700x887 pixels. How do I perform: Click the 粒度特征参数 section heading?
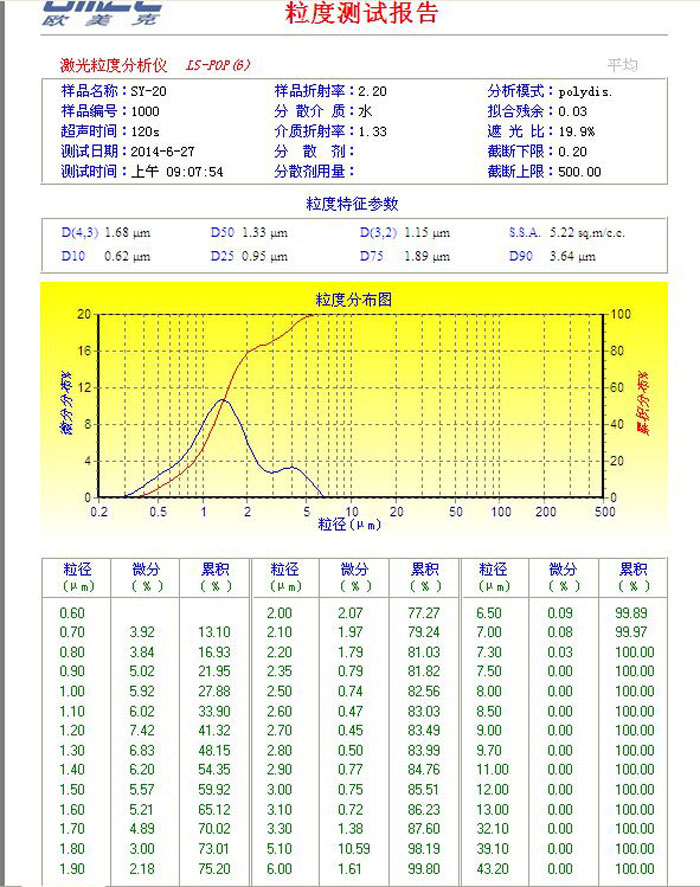click(352, 204)
